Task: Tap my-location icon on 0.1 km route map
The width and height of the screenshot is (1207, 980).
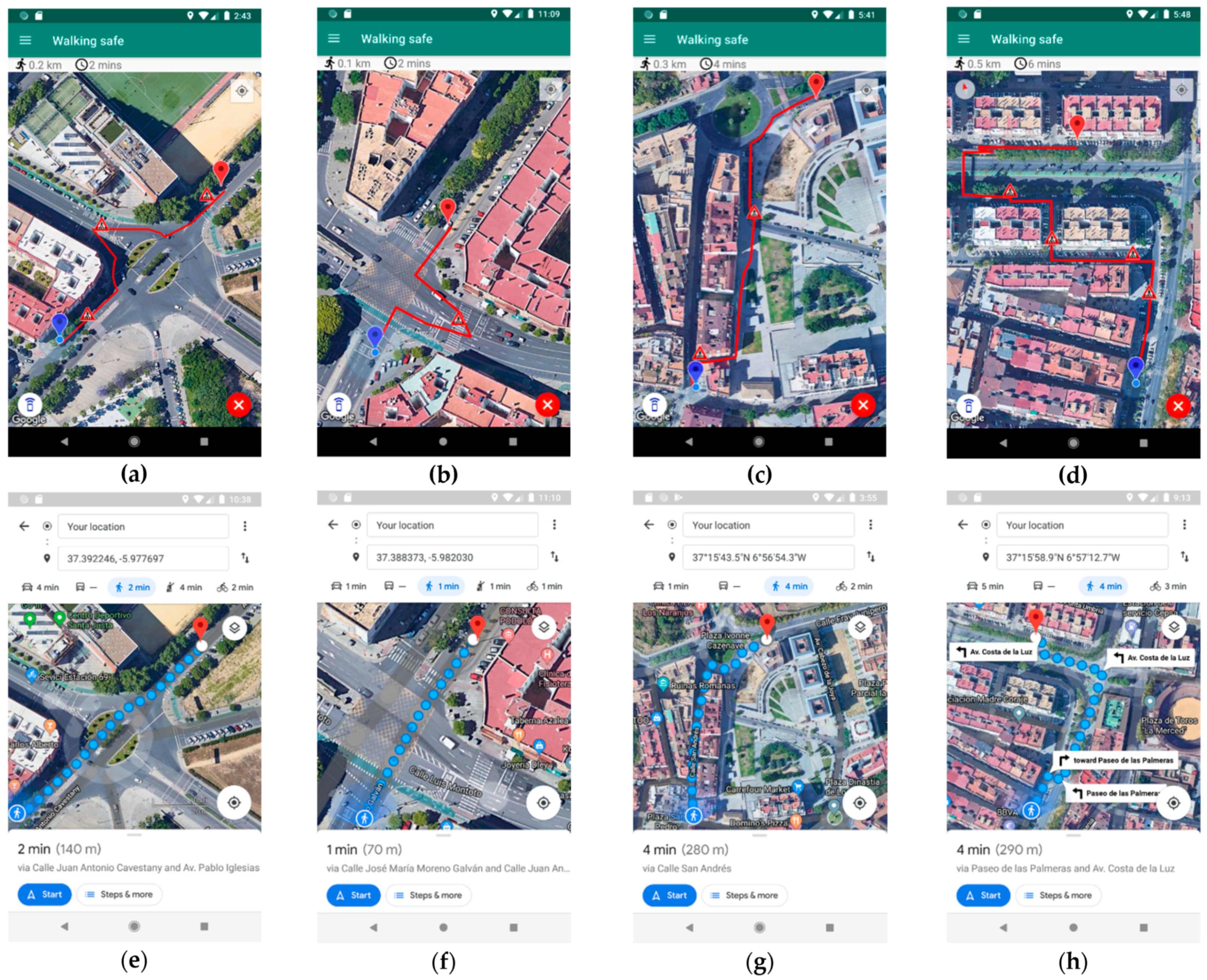Action: [x=550, y=89]
